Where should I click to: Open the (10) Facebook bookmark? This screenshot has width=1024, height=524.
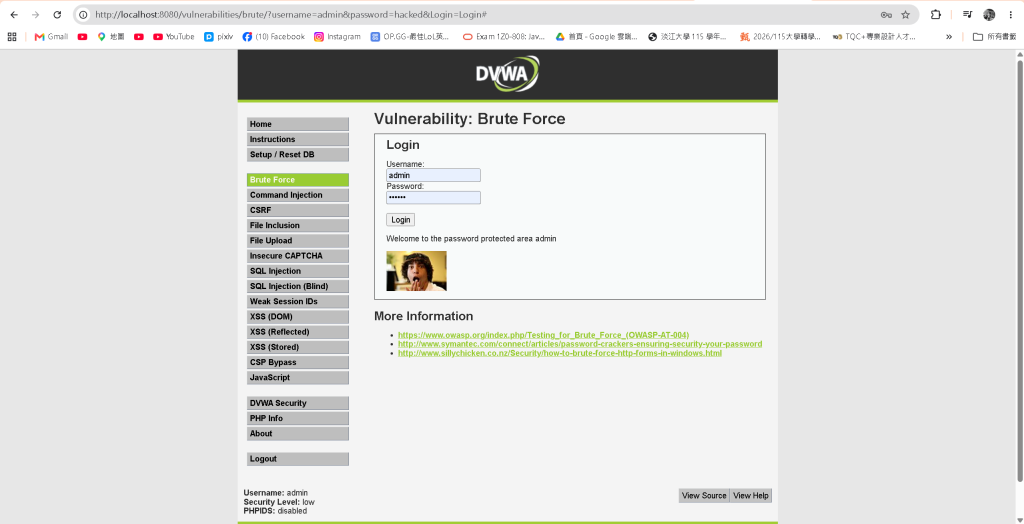[274, 37]
